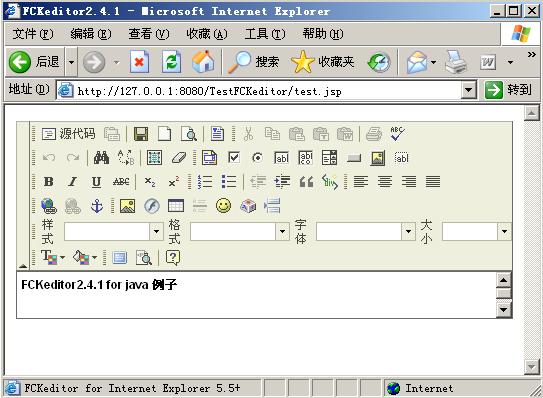
Task: Insert a radio button form field
Action: [x=257, y=158]
